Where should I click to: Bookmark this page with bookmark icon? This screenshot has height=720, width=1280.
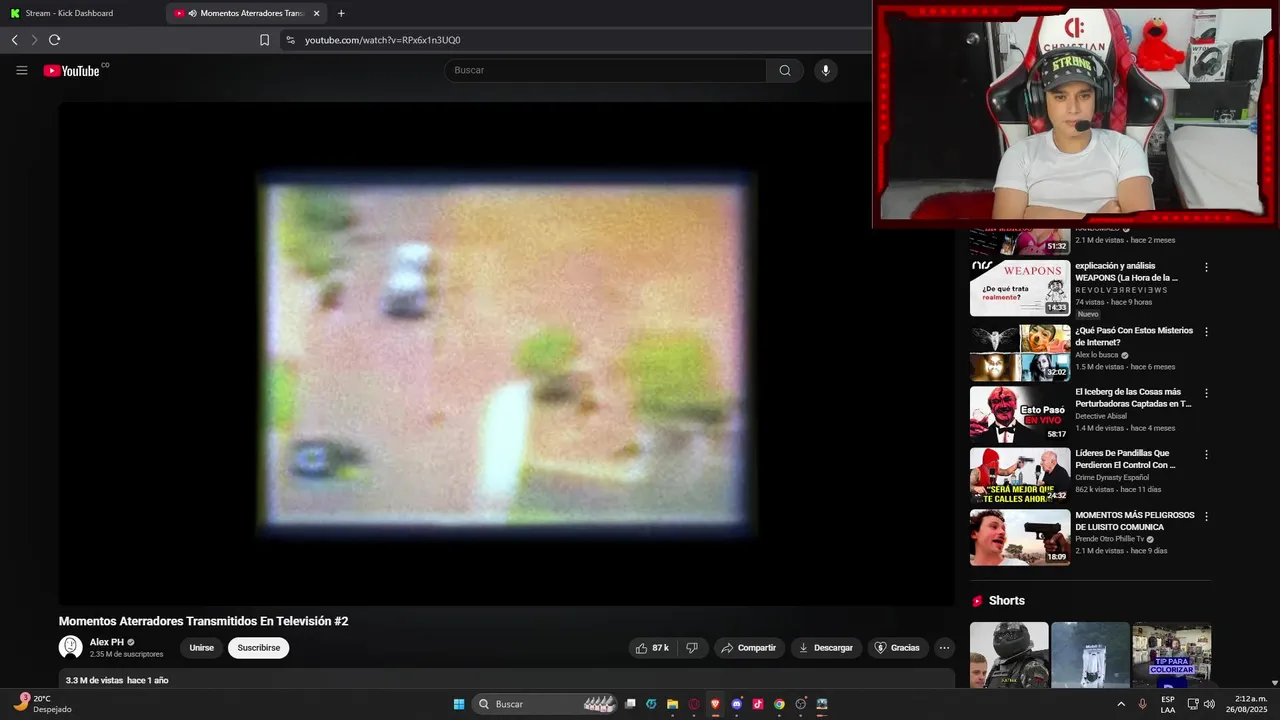(264, 40)
